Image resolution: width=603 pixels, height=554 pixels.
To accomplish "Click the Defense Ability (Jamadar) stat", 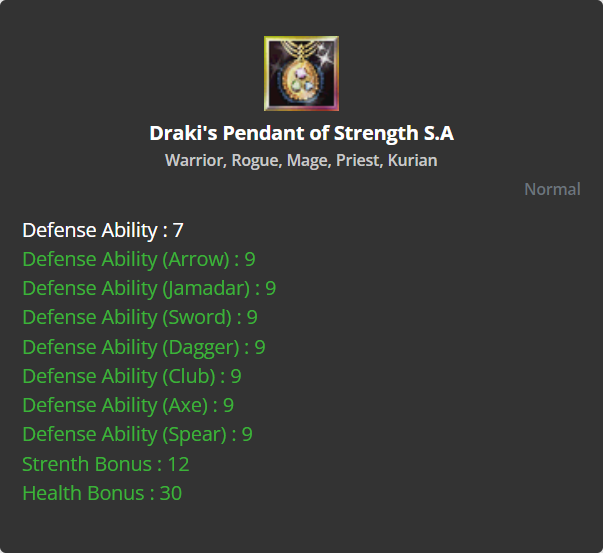I will click(x=149, y=288).
